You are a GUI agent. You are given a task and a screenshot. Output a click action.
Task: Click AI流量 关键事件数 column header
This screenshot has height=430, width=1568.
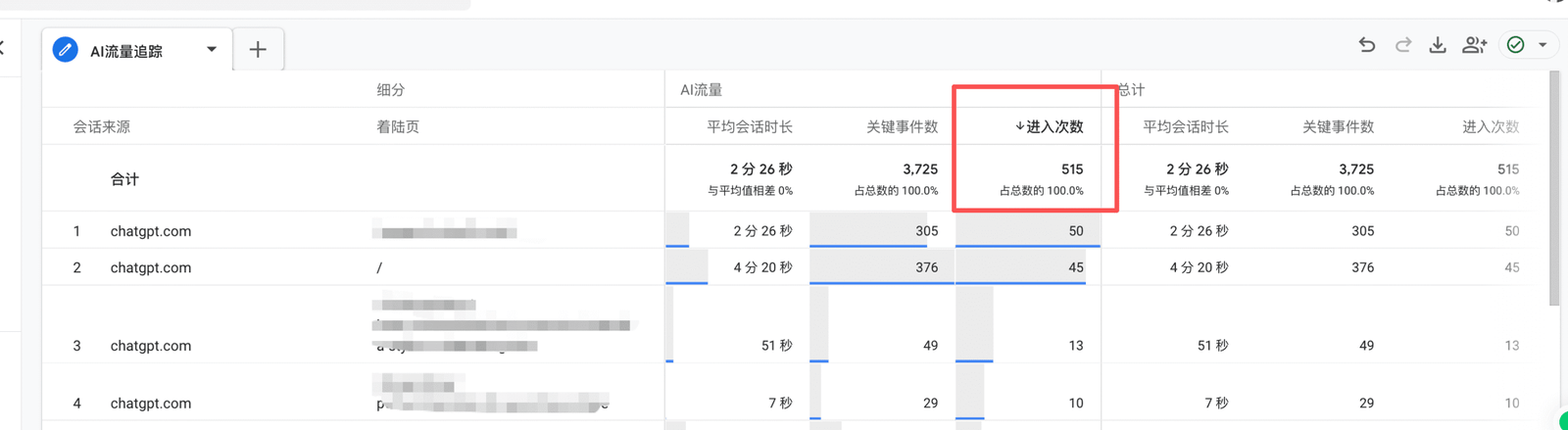pos(902,126)
